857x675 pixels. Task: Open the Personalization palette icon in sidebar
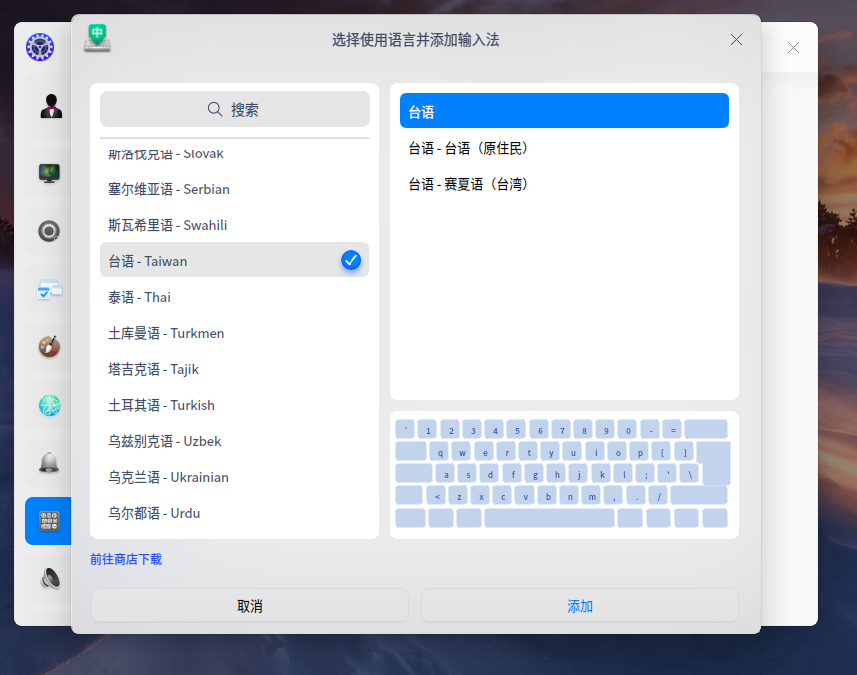click(49, 347)
